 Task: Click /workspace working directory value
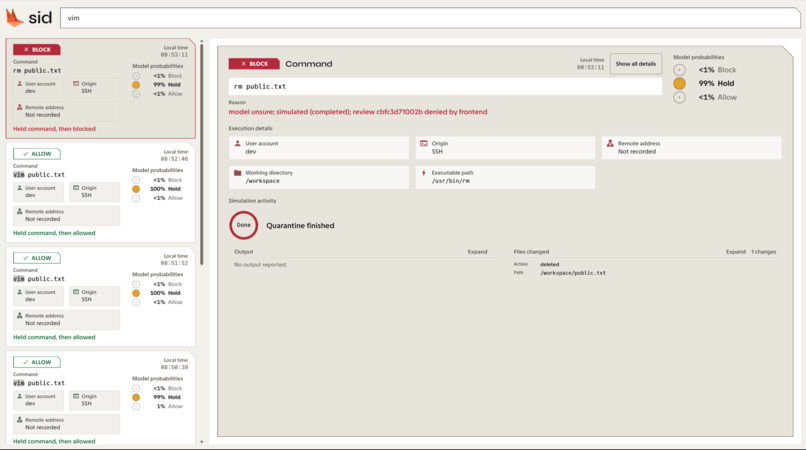pyautogui.click(x=263, y=181)
